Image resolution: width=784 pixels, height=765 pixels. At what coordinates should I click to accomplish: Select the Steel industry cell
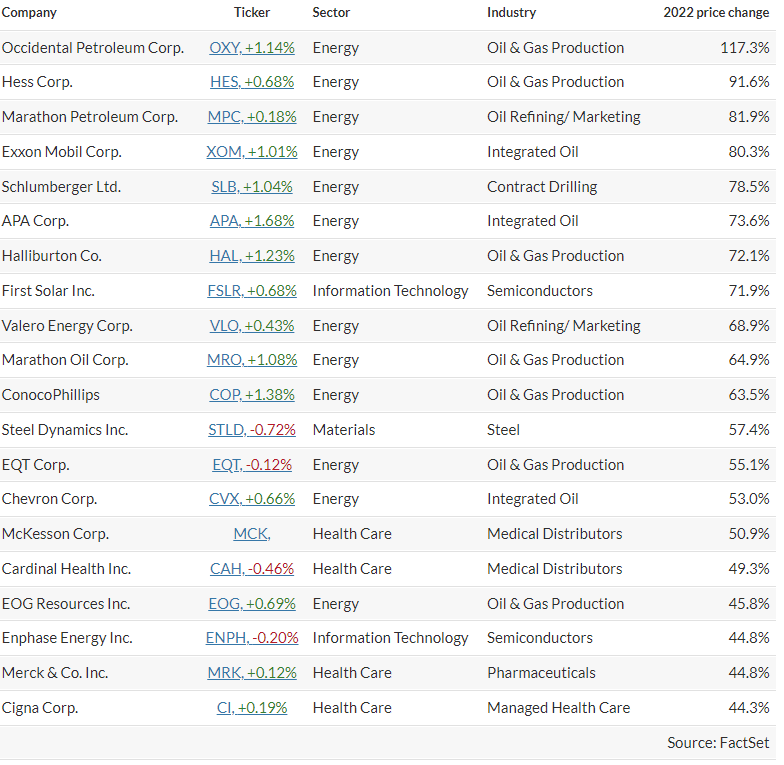coord(504,430)
